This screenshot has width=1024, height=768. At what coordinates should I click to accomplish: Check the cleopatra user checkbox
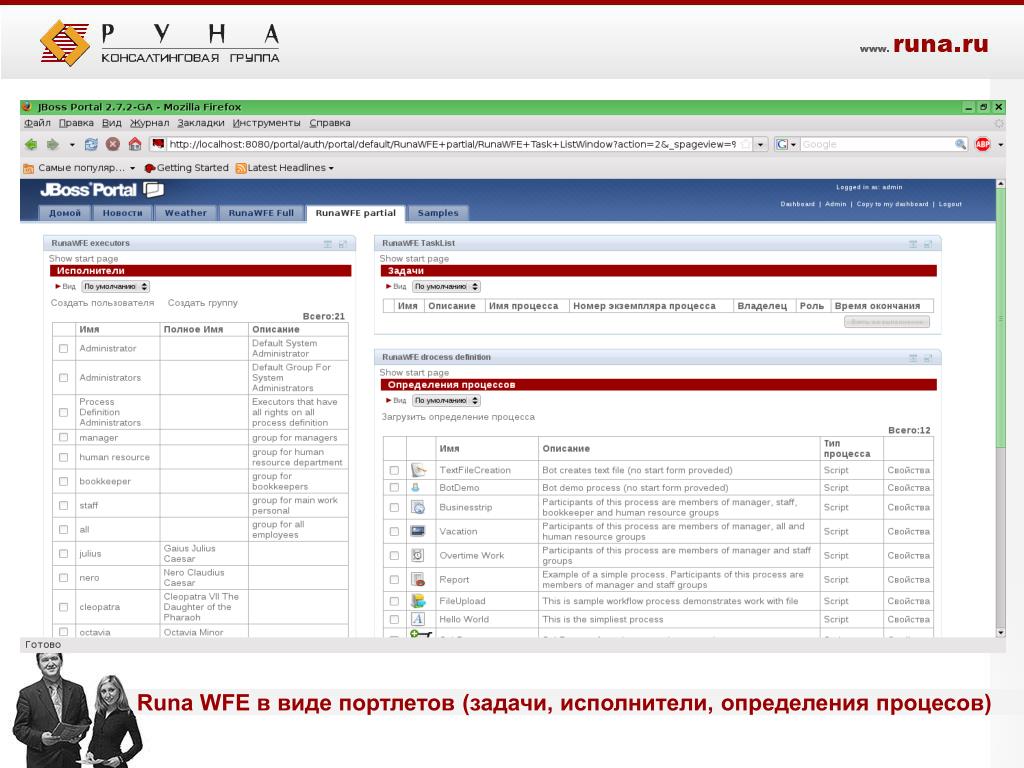click(x=63, y=607)
